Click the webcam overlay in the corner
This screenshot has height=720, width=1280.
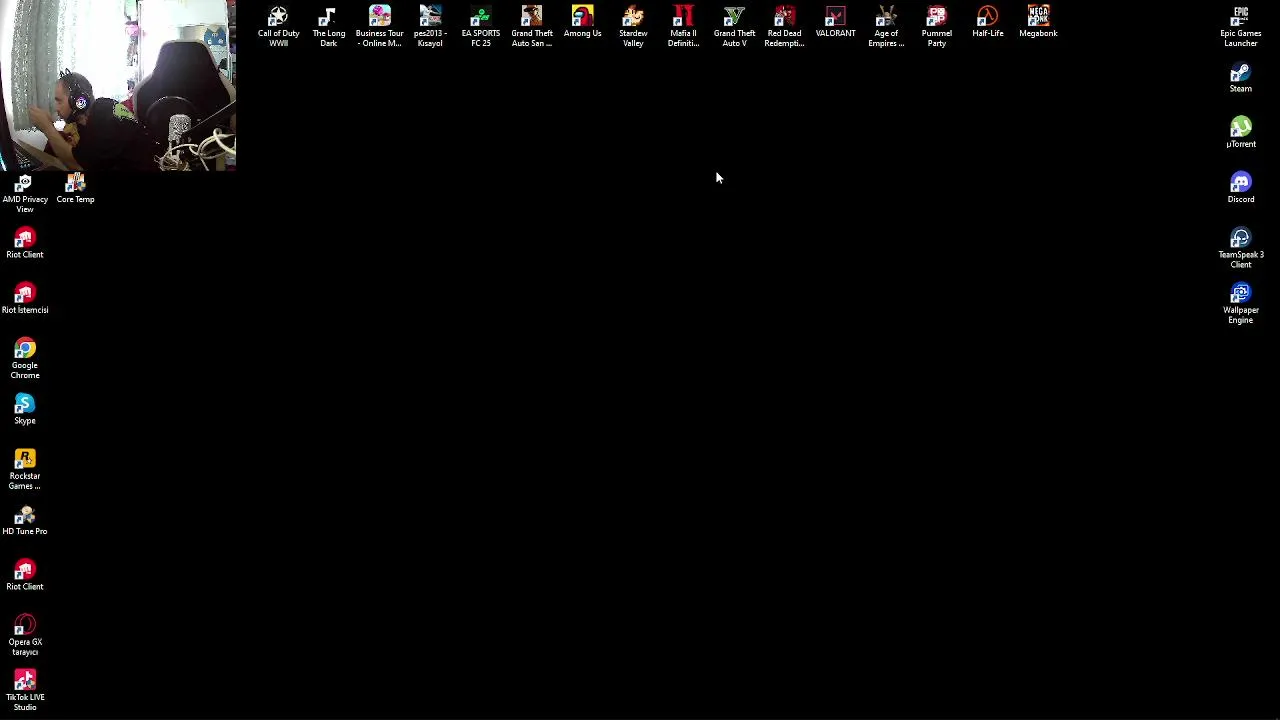coord(118,85)
